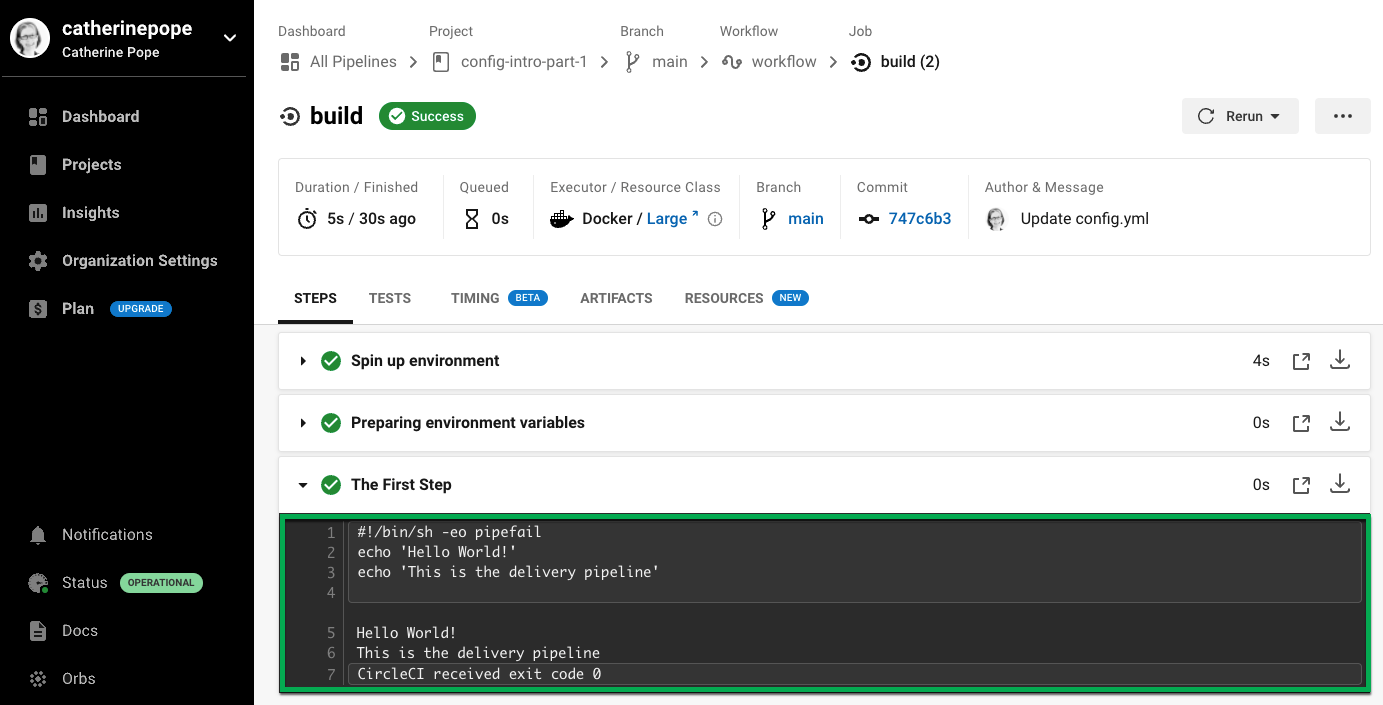Download Spin up environment step output
Screen dimensions: 1383x705
point(1340,361)
